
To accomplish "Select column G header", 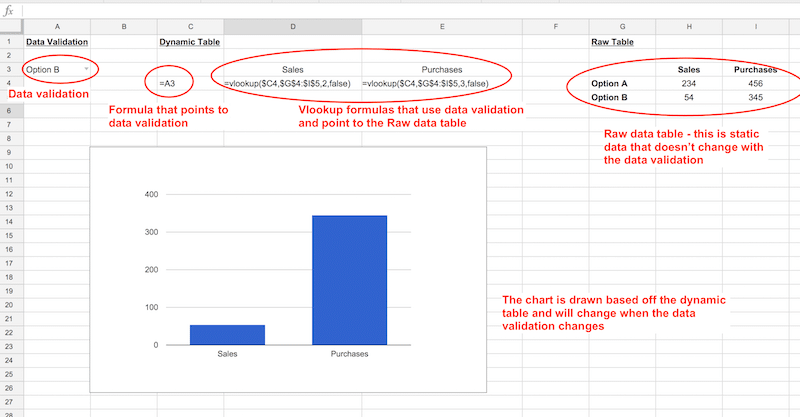I will point(622,27).
